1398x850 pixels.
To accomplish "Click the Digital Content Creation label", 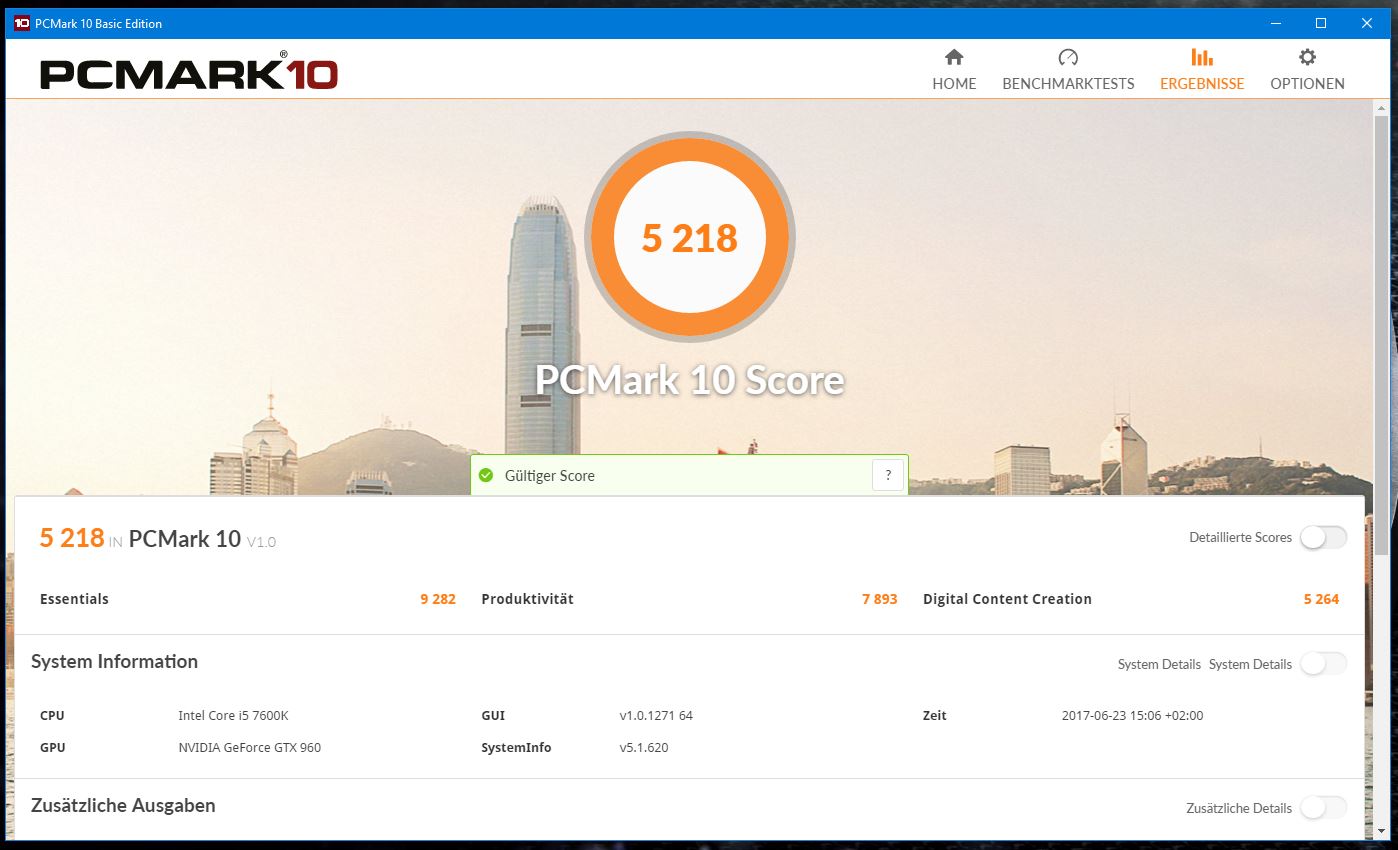I will tap(1007, 599).
